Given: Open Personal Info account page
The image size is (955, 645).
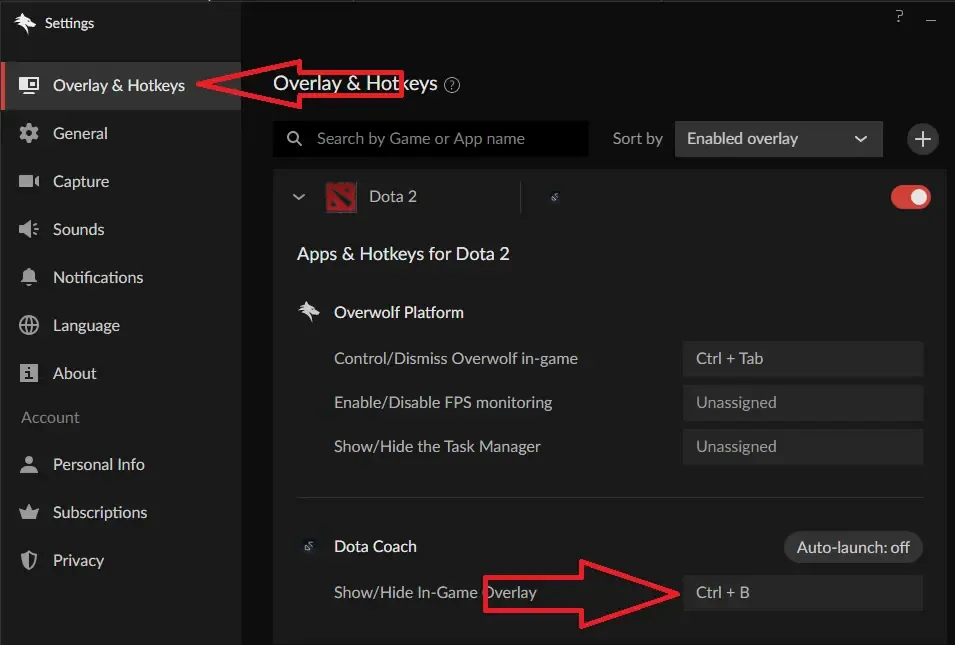Looking at the screenshot, I should 98,464.
